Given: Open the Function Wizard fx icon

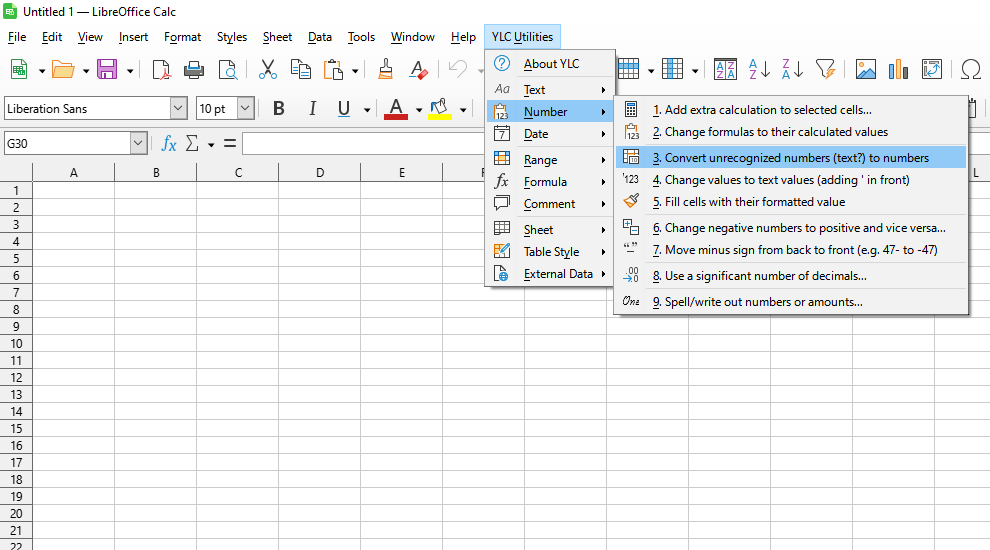Looking at the screenshot, I should click(169, 144).
